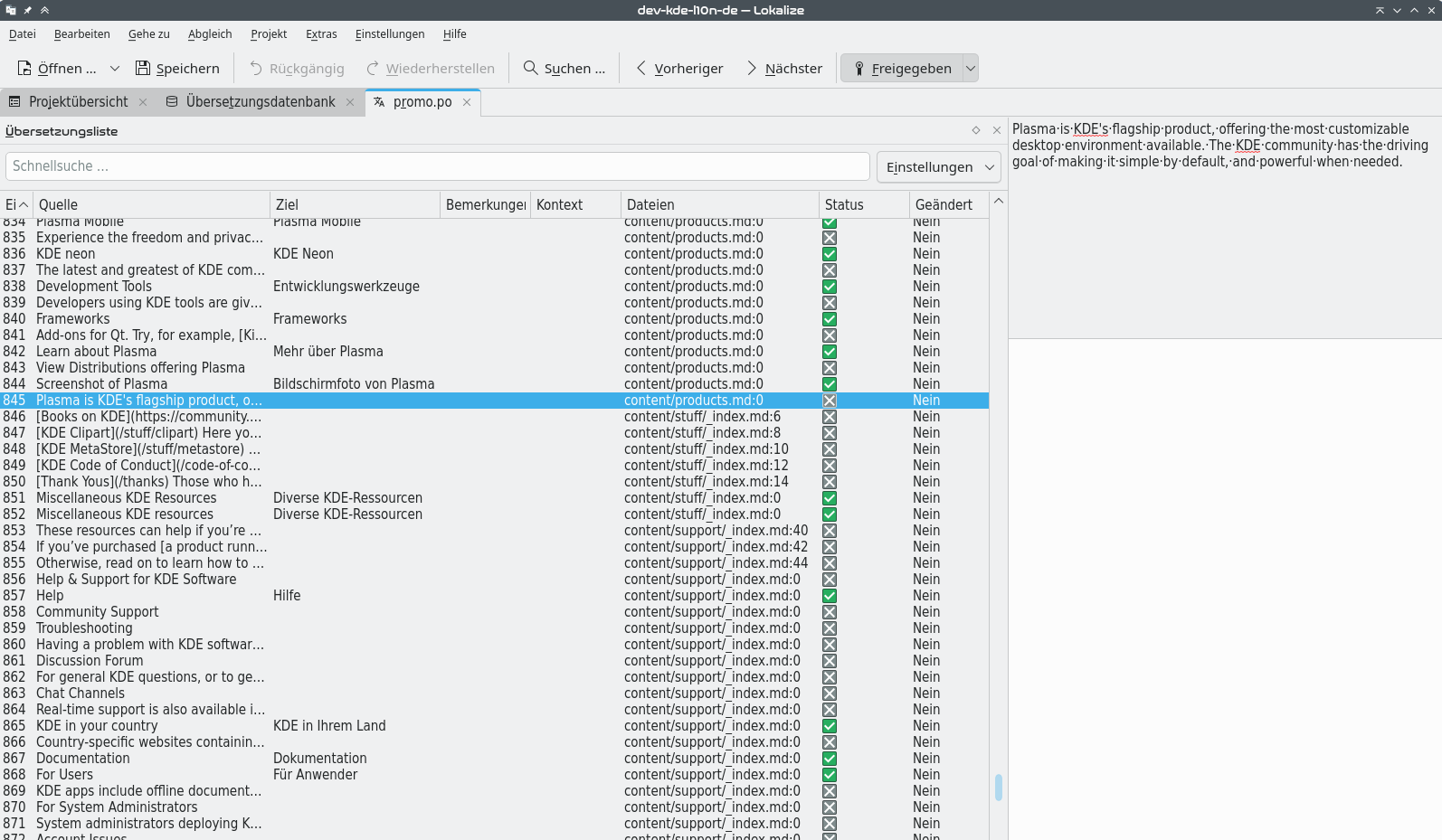The width and height of the screenshot is (1442, 840).
Task: Select entry 870 For System Administrators
Action: [494, 807]
